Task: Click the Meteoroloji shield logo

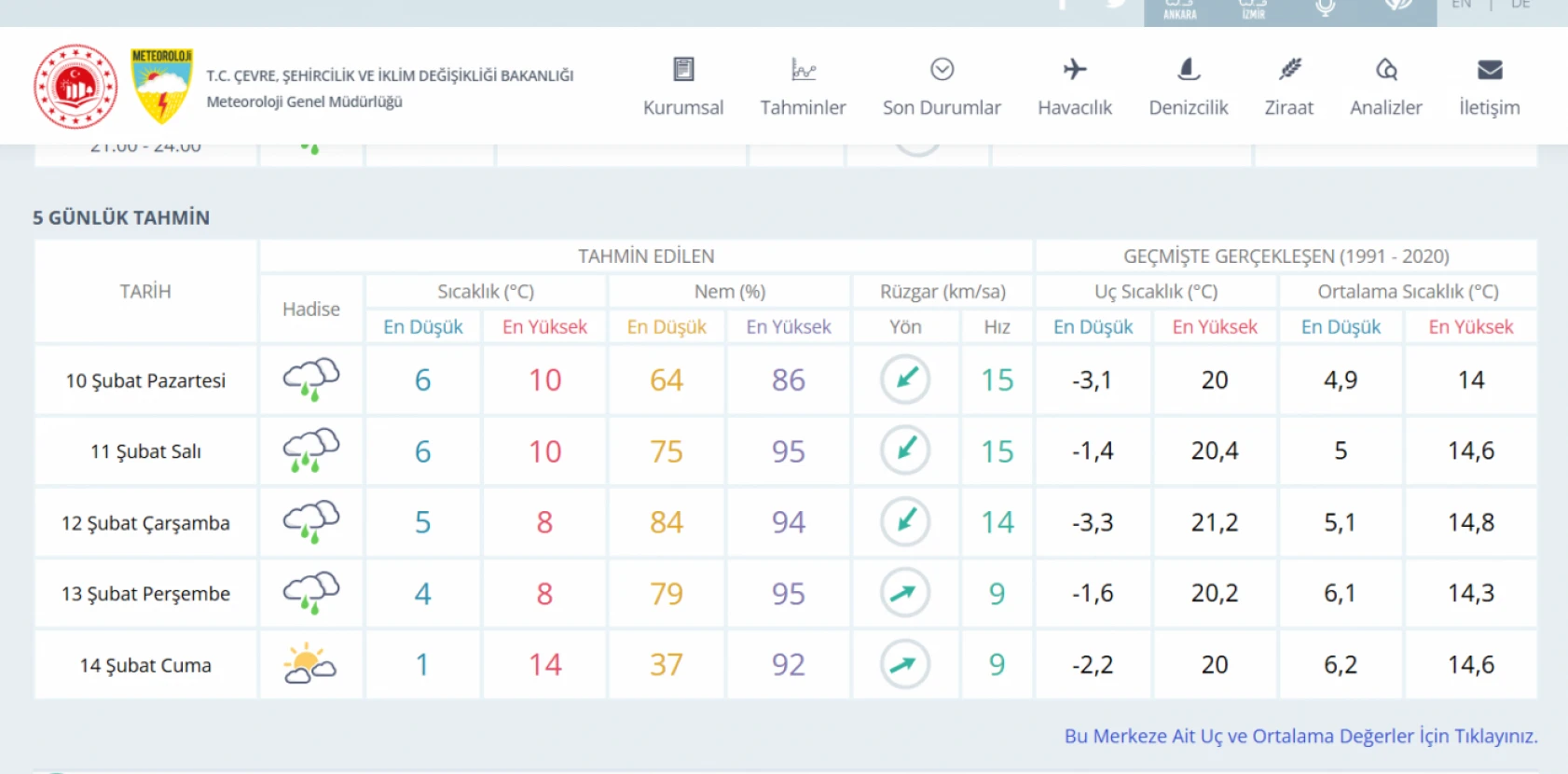Action: pos(162,86)
